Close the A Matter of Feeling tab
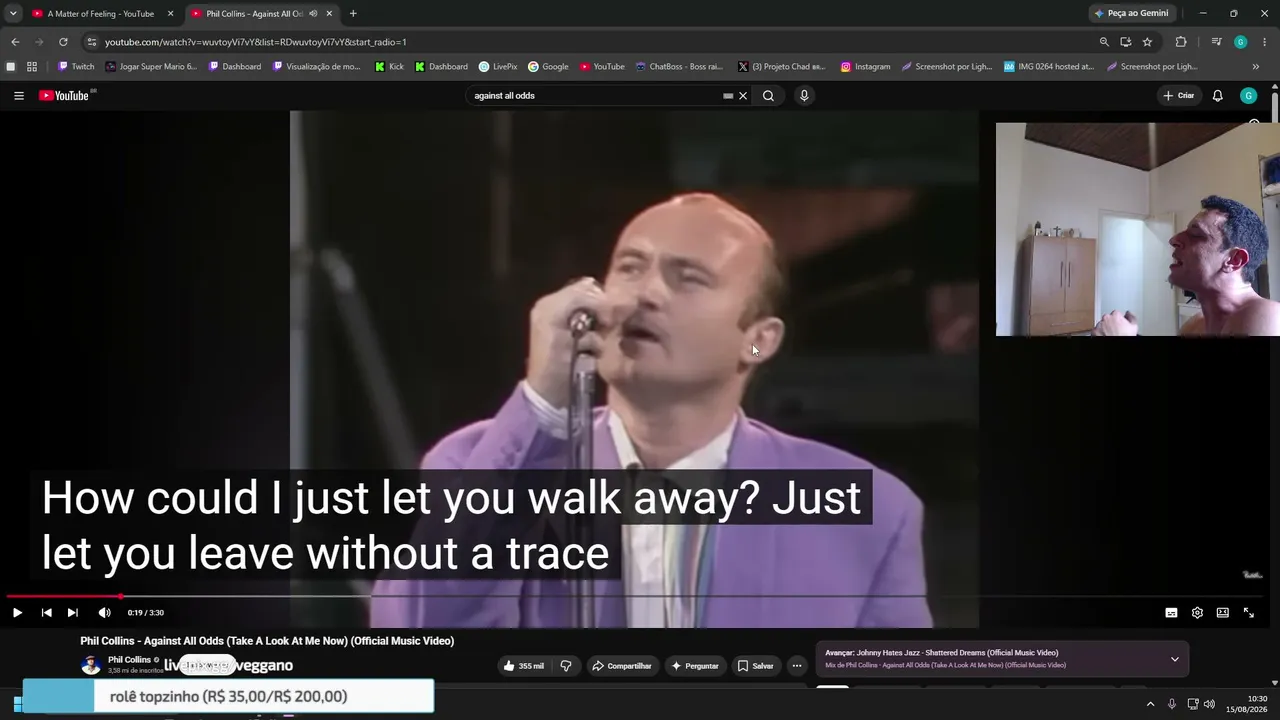The width and height of the screenshot is (1280, 720). point(170,14)
